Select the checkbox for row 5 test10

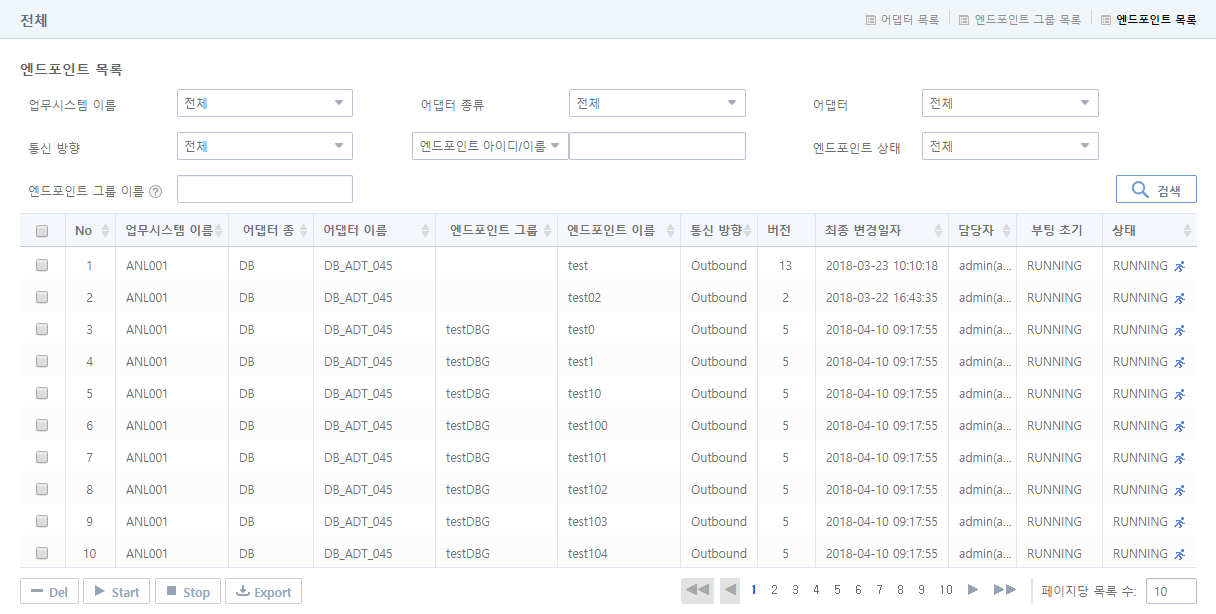tap(42, 393)
